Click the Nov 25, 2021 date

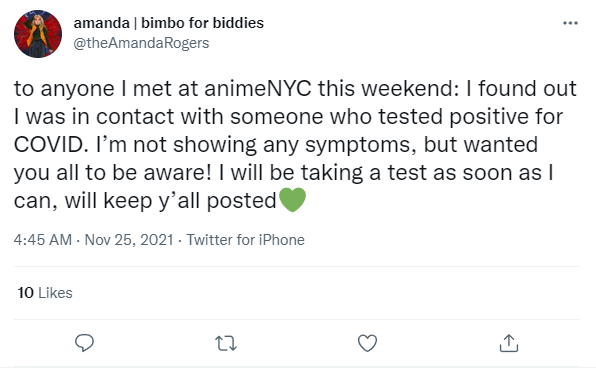[129, 240]
